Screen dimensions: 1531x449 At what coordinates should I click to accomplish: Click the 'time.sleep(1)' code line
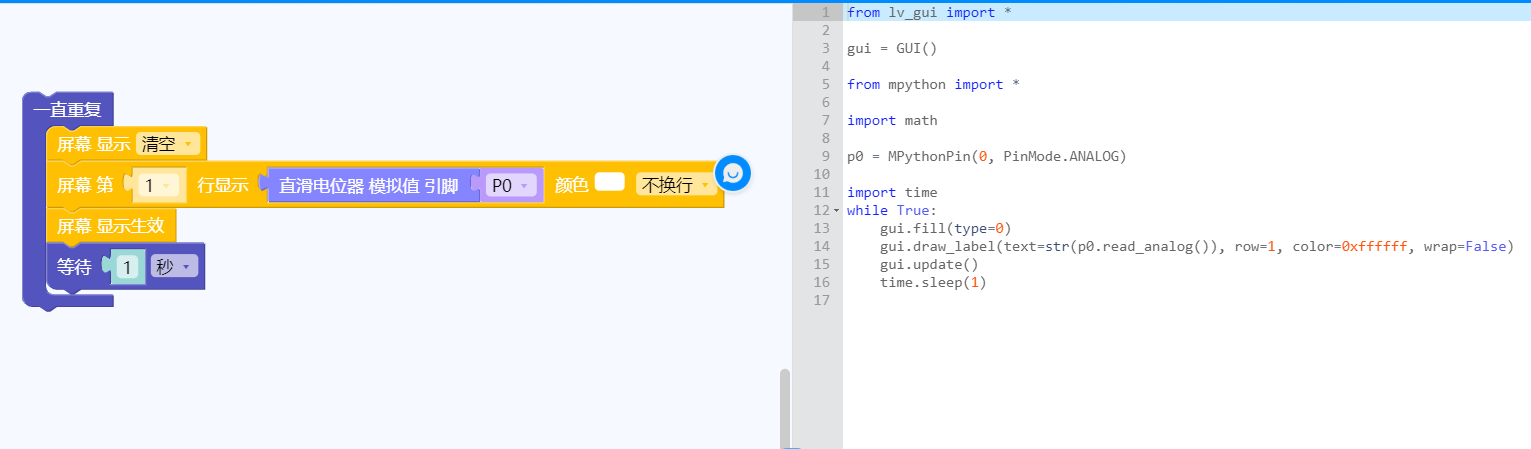tap(933, 282)
